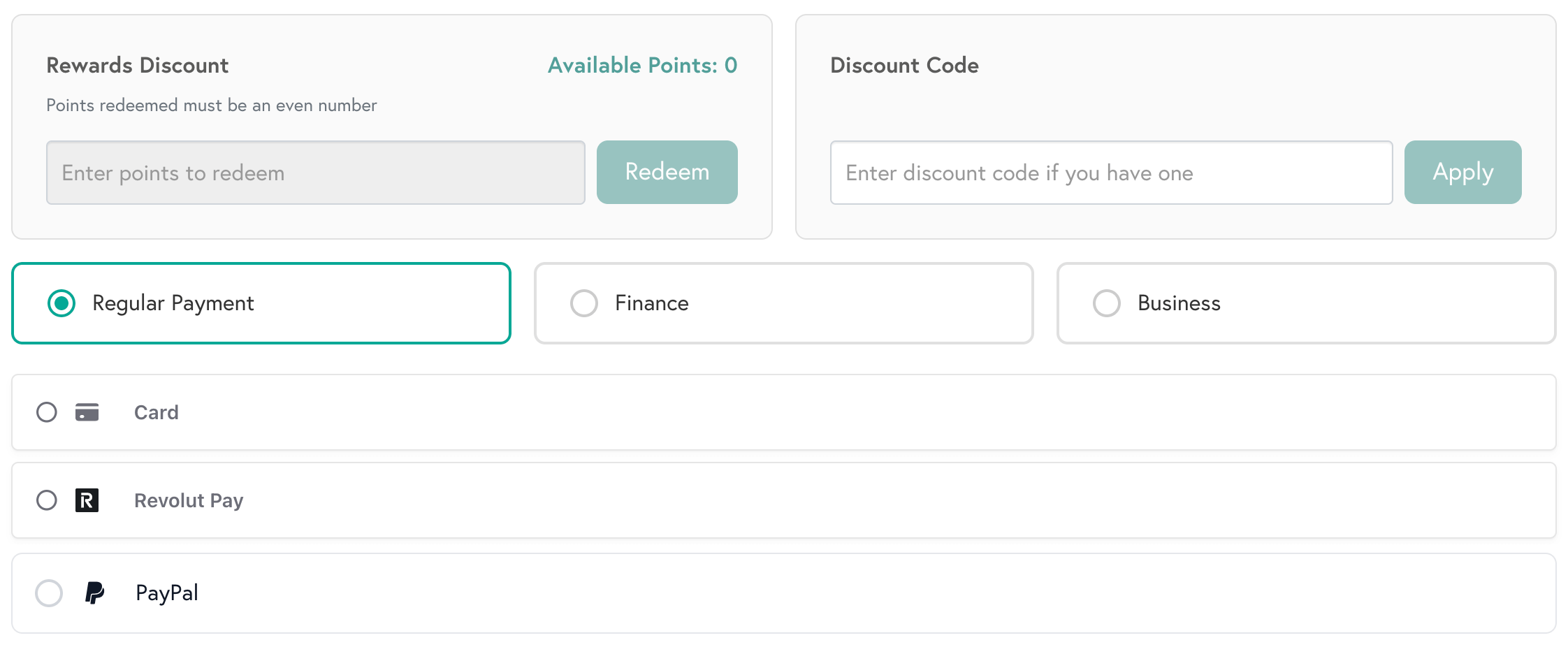Select the Revolut Pay radio button
Image resolution: width=1568 pixels, height=647 pixels.
[x=47, y=500]
